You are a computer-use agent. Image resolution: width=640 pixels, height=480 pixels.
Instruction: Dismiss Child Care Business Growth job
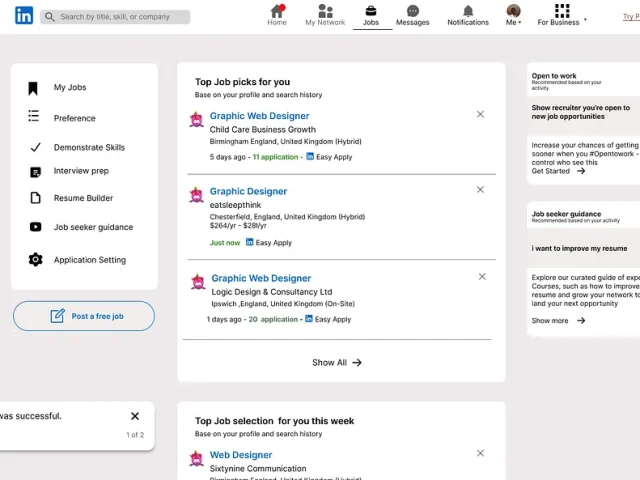(x=480, y=114)
